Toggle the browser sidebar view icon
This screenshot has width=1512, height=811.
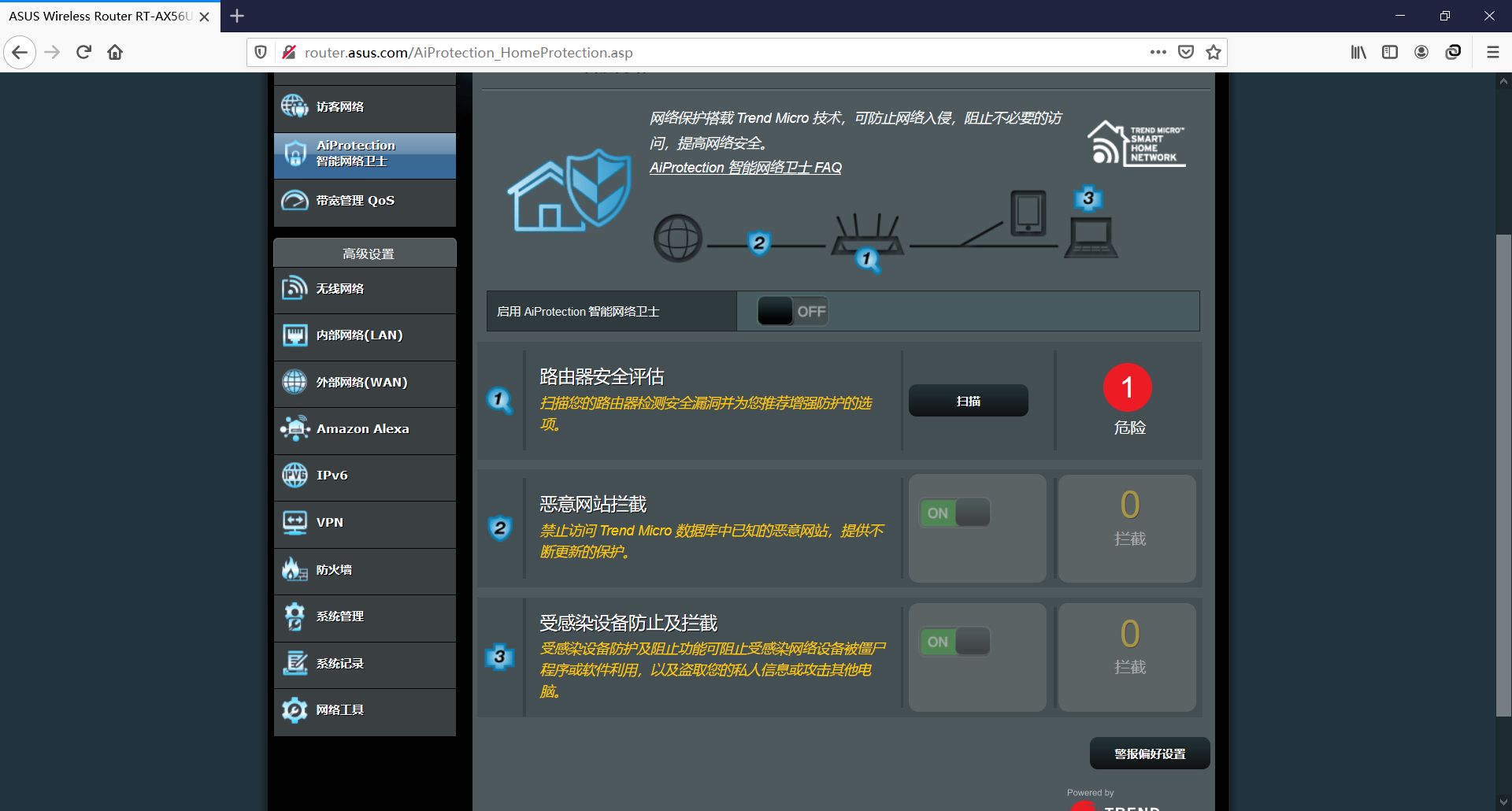1390,52
